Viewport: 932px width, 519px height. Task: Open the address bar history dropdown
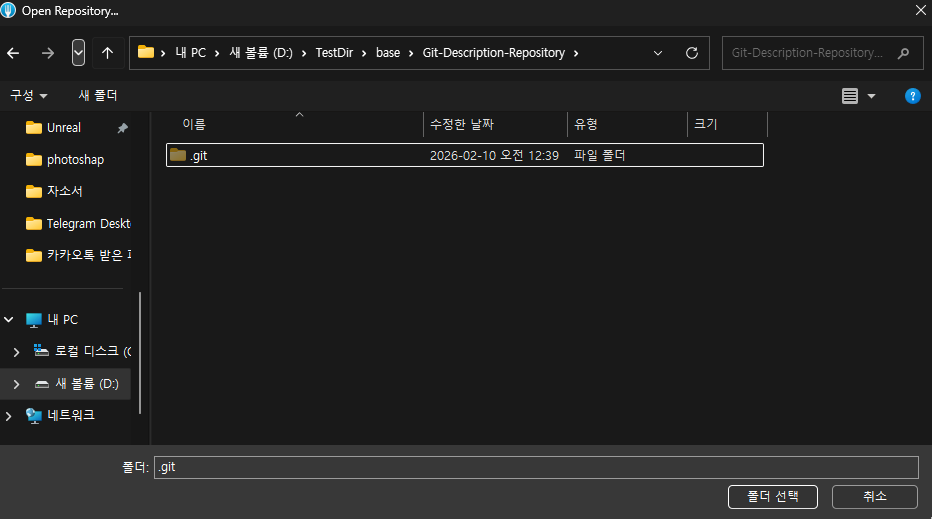tap(657, 53)
